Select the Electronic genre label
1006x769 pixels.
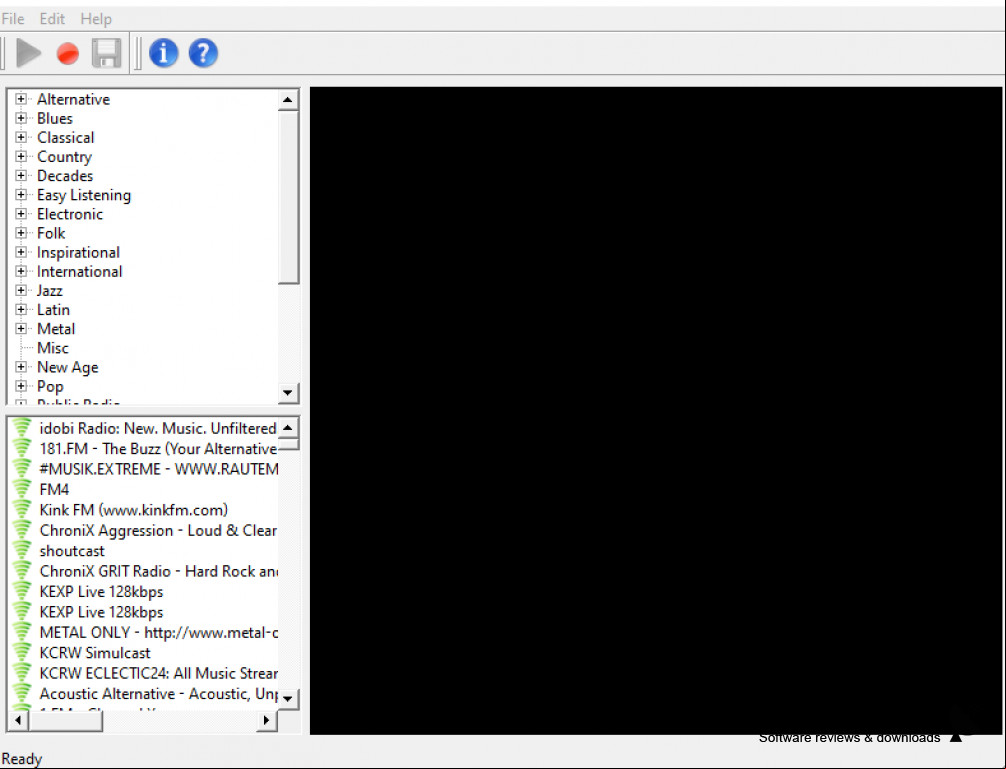tap(69, 214)
